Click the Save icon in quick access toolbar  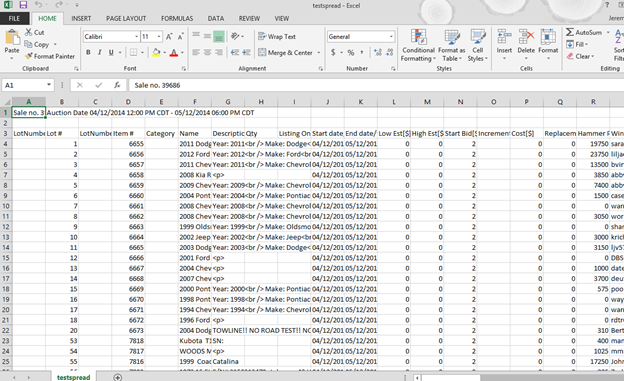[23, 5]
